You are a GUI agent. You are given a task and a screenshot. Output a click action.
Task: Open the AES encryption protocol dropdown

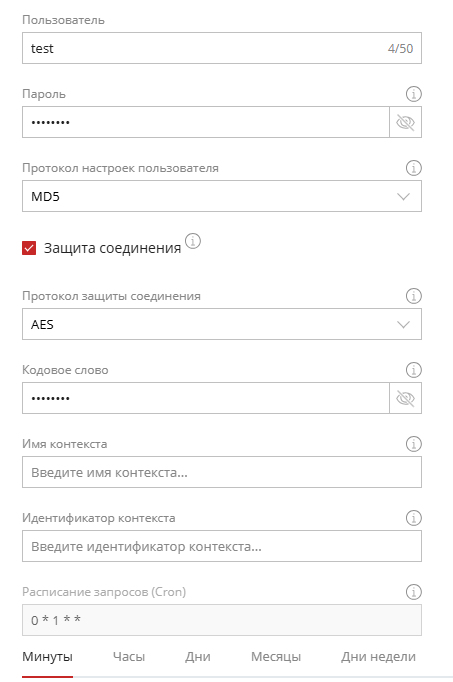point(222,324)
